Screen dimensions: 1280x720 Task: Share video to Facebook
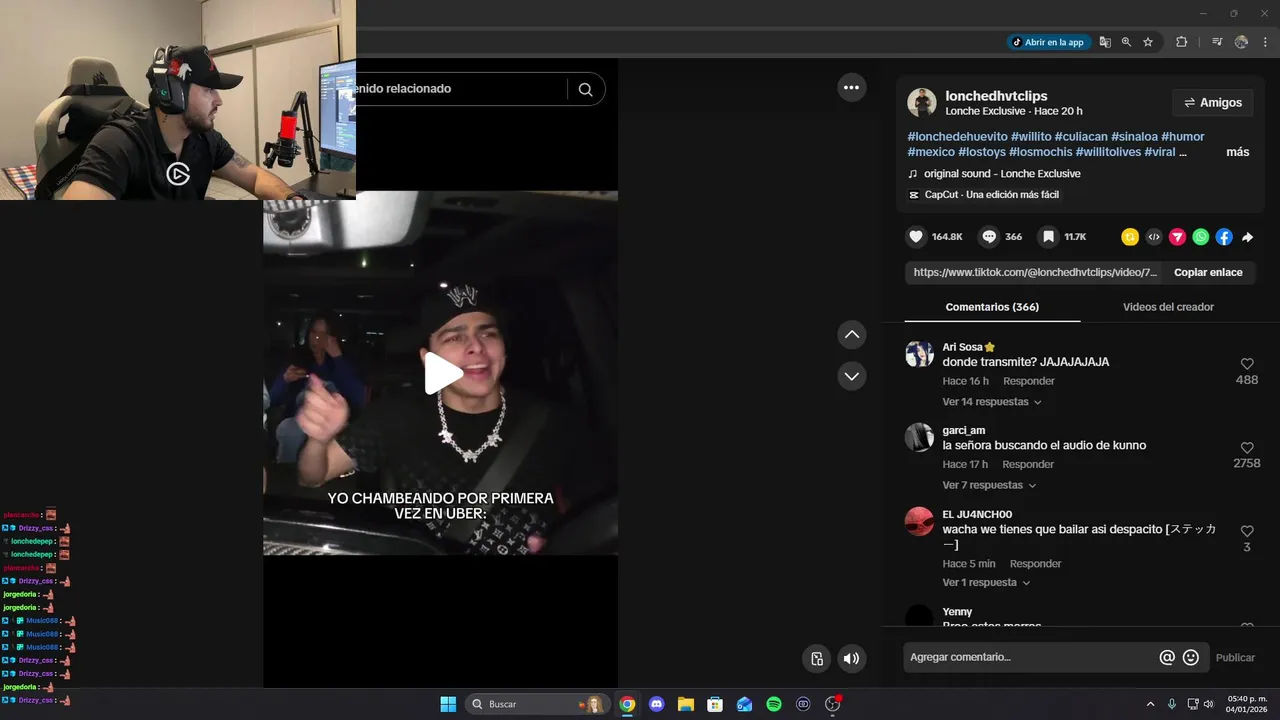tap(1224, 237)
